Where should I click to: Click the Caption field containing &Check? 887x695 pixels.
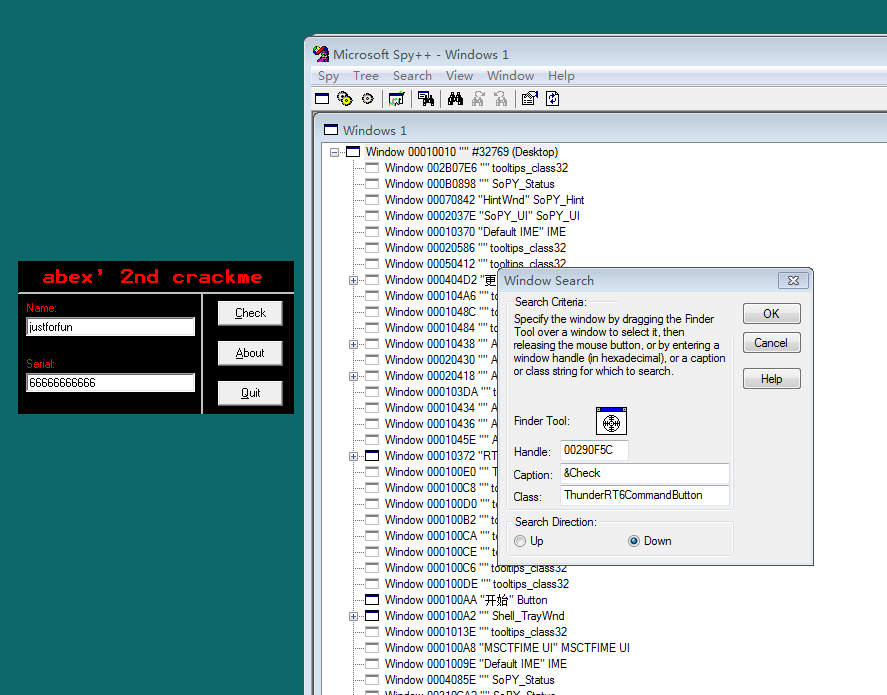(x=645, y=473)
